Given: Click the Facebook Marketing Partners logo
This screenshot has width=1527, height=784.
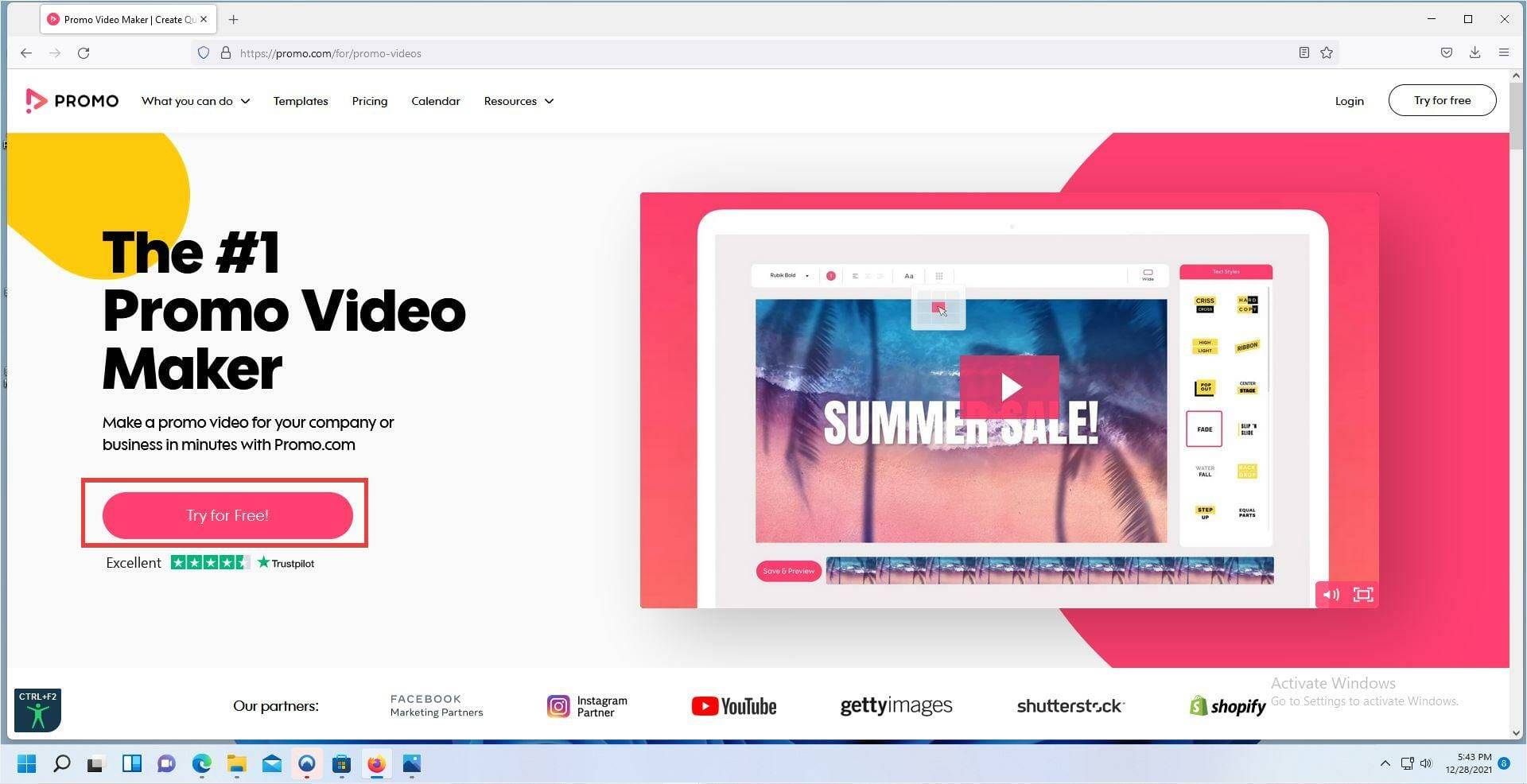Looking at the screenshot, I should [x=436, y=705].
